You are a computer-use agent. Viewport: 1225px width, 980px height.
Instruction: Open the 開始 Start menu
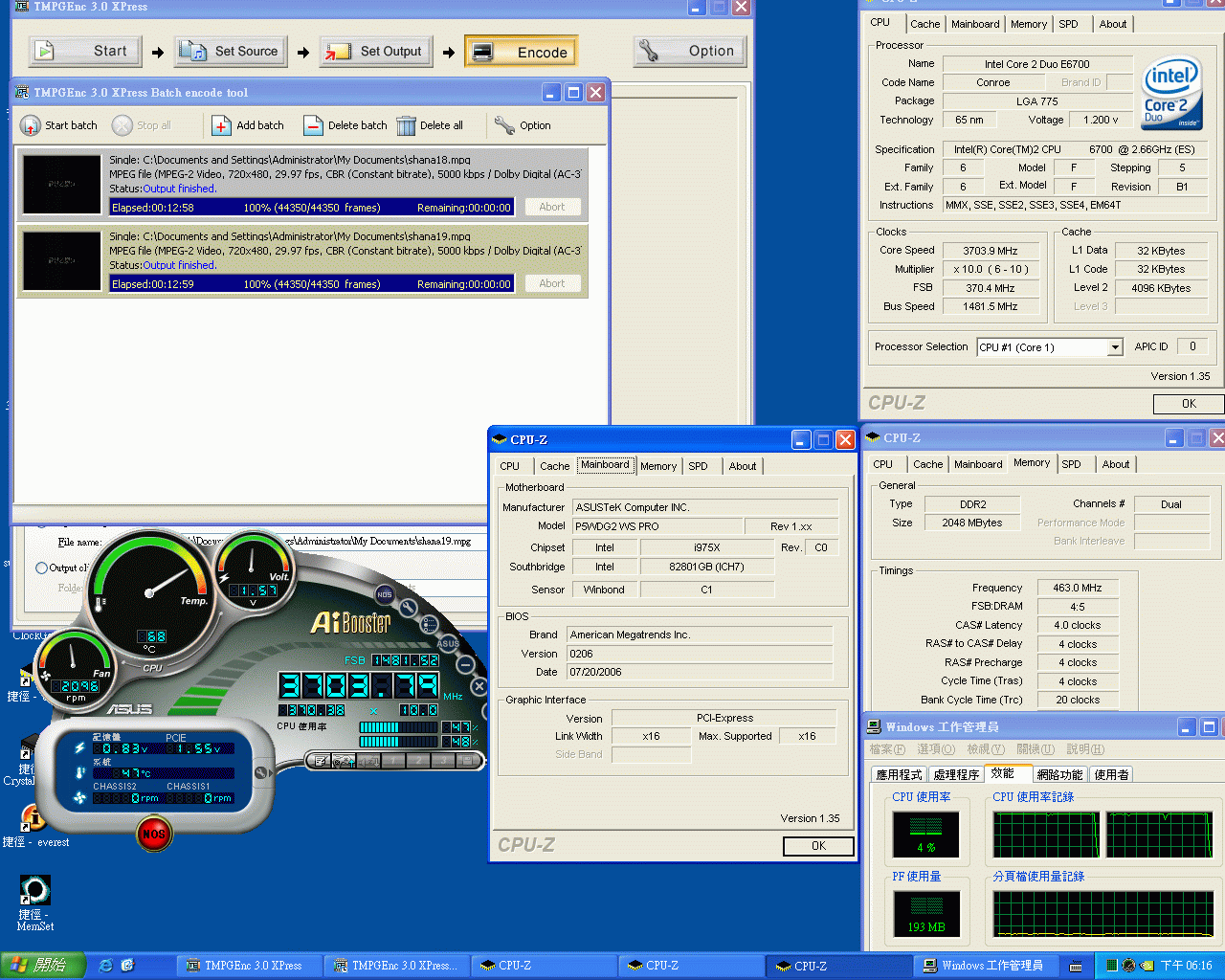[x=43, y=966]
